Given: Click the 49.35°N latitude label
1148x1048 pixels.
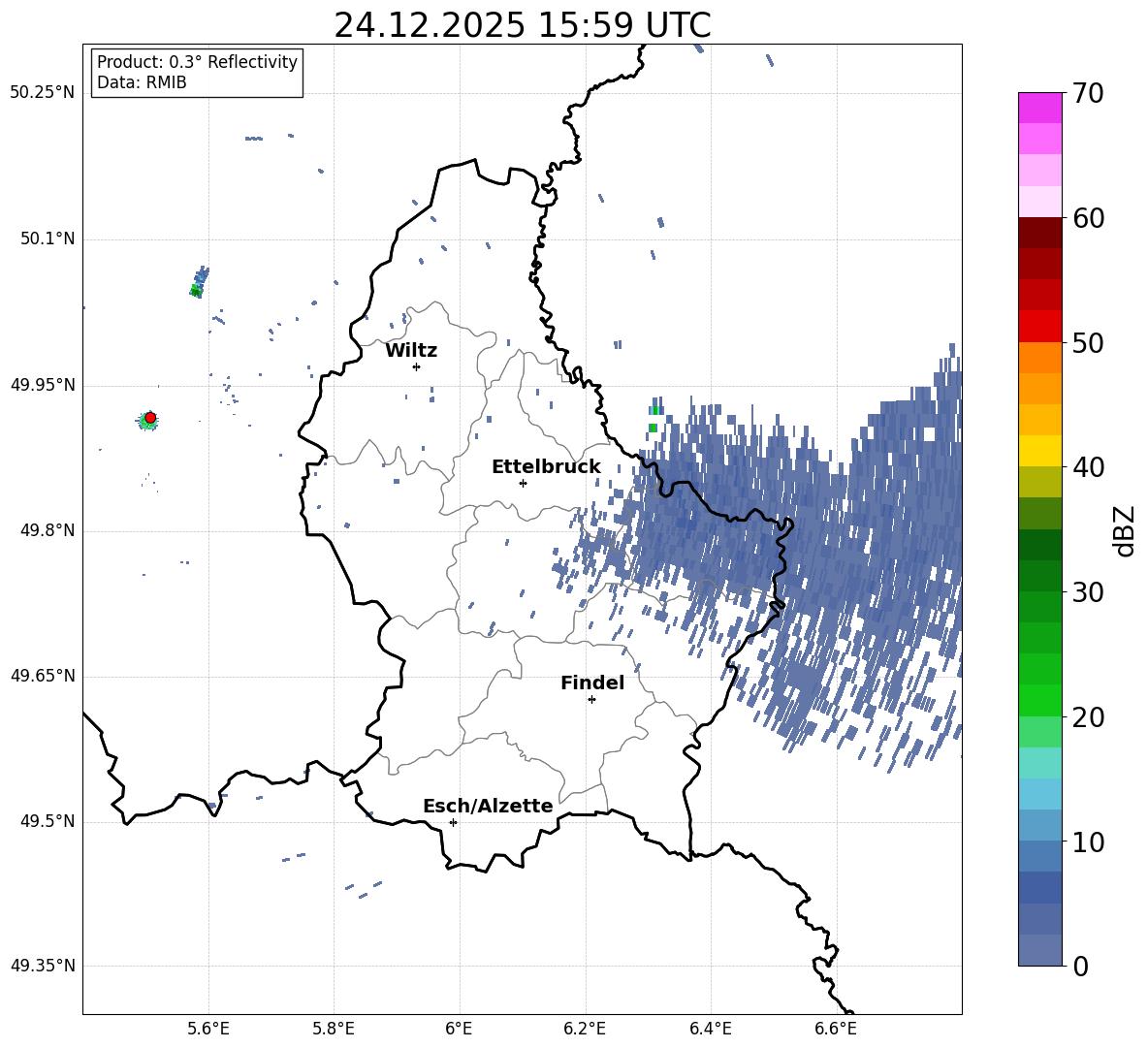Looking at the screenshot, I should (x=43, y=966).
